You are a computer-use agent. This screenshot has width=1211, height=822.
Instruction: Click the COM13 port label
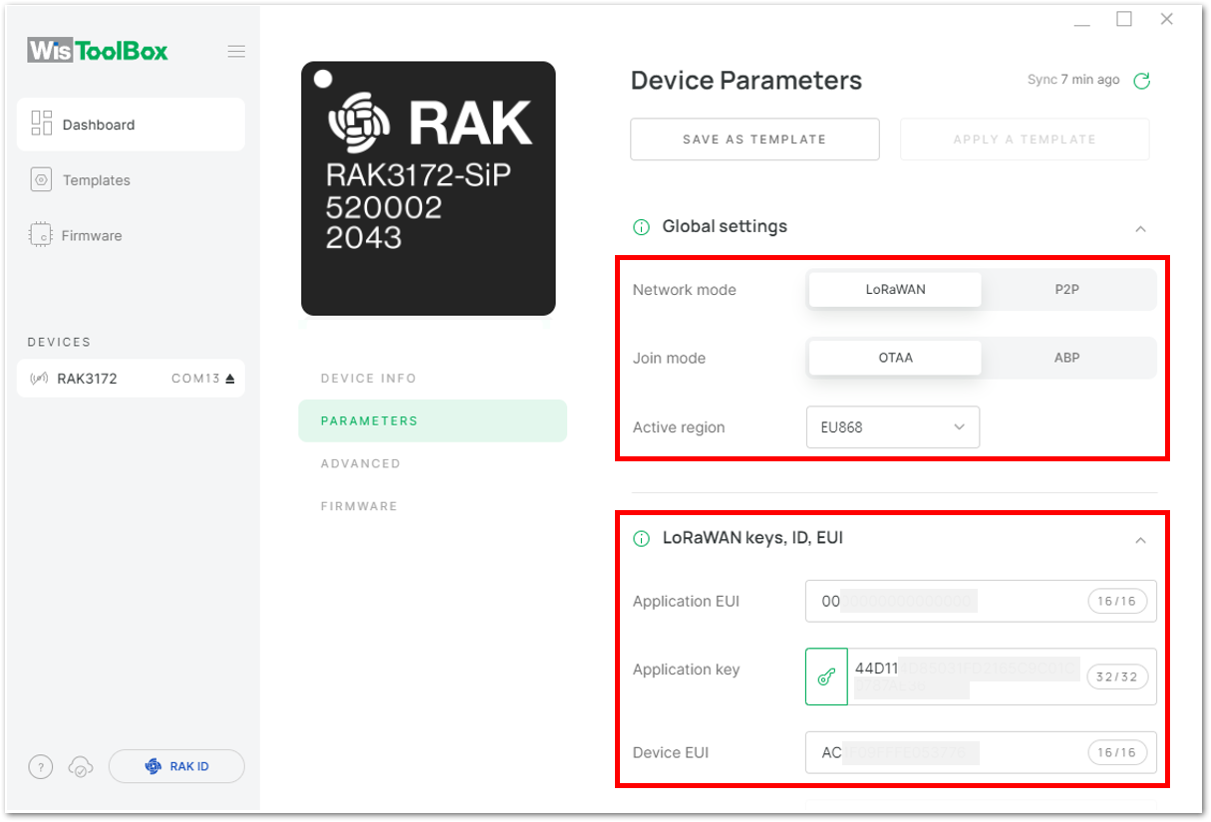click(195, 379)
